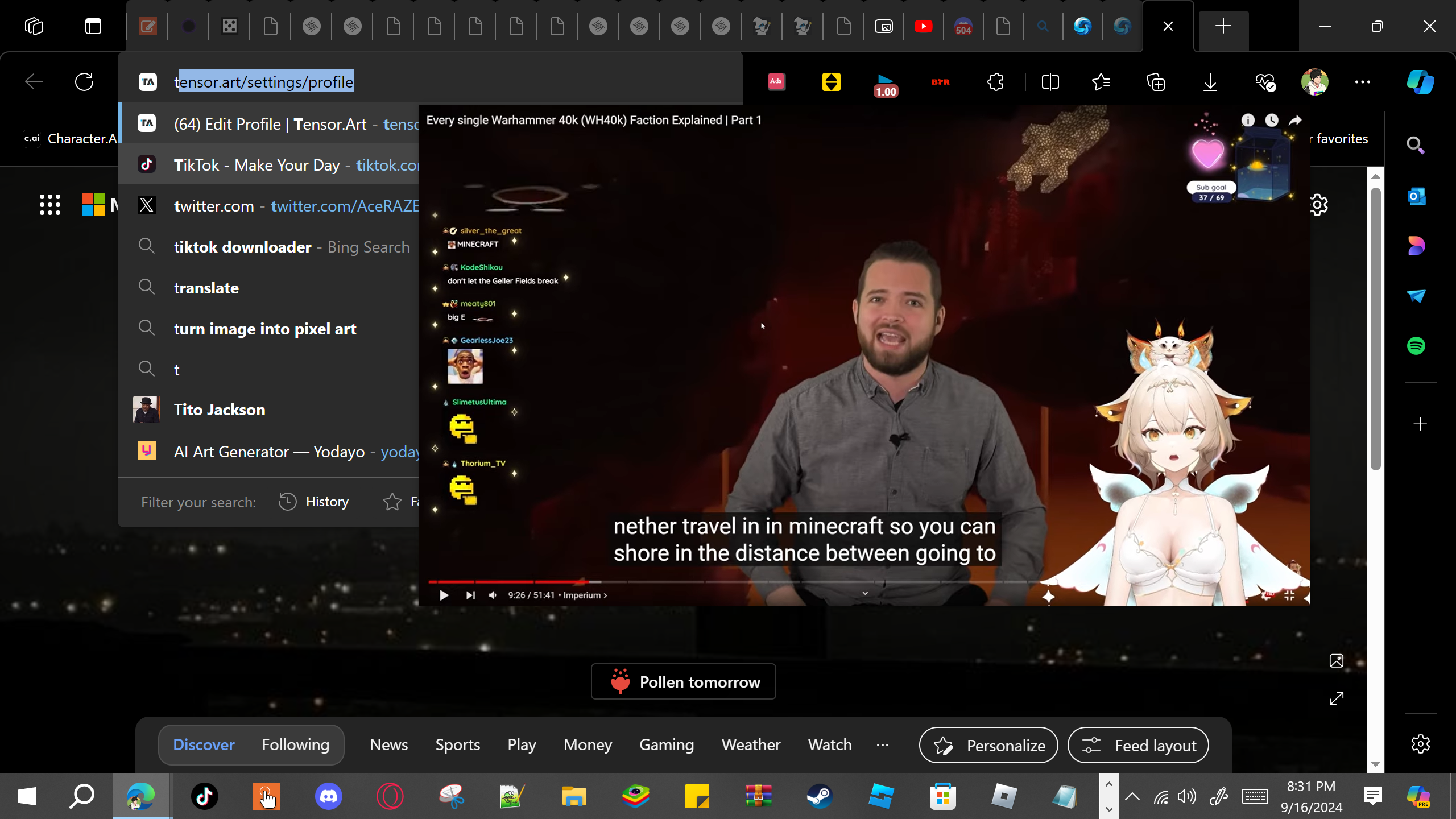Select translate search suggestion
Viewport: 1456px width, 819px height.
pos(268,288)
